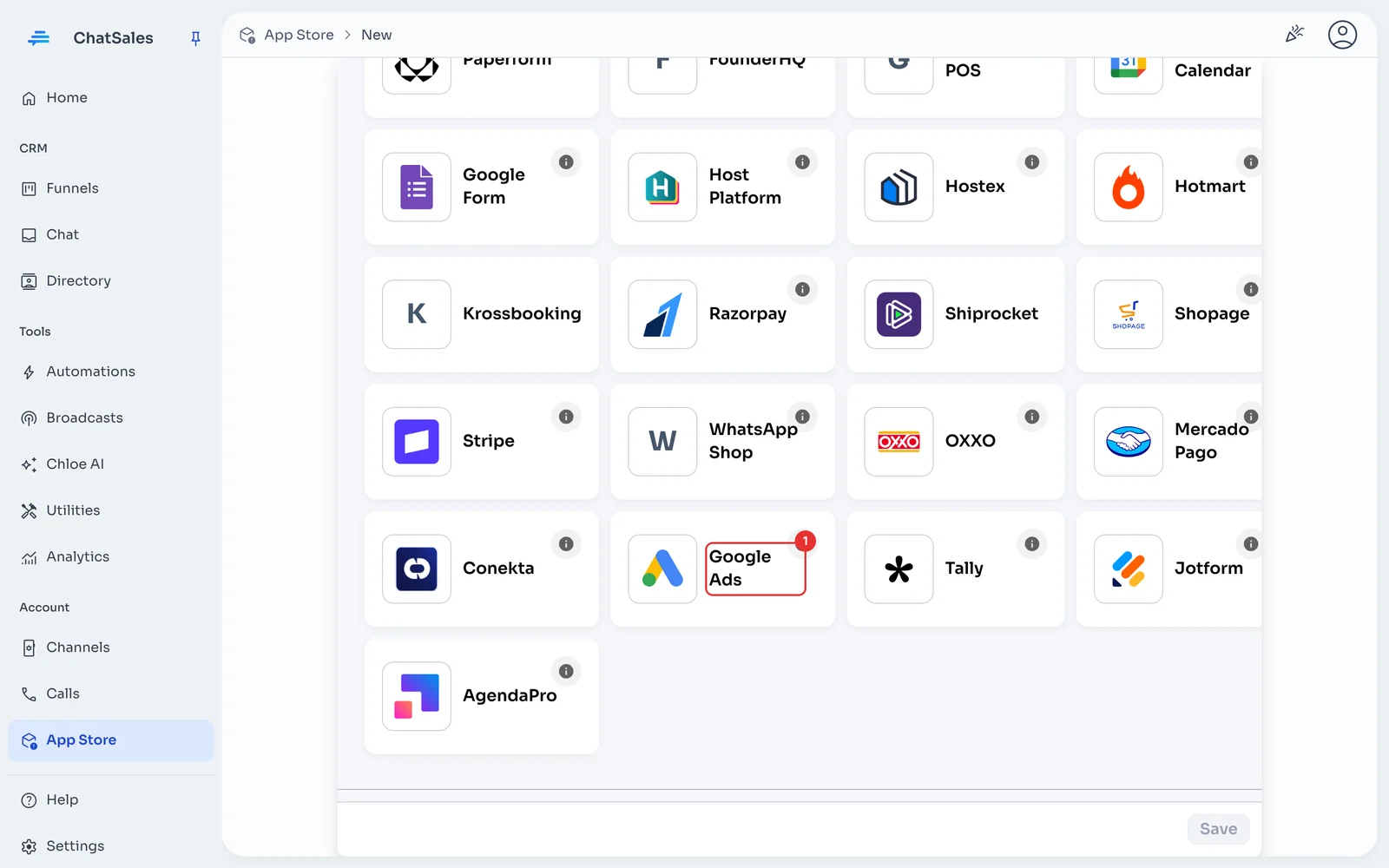Screen dimensions: 1389x868
Task: Show info for Conekta app
Action: [566, 544]
